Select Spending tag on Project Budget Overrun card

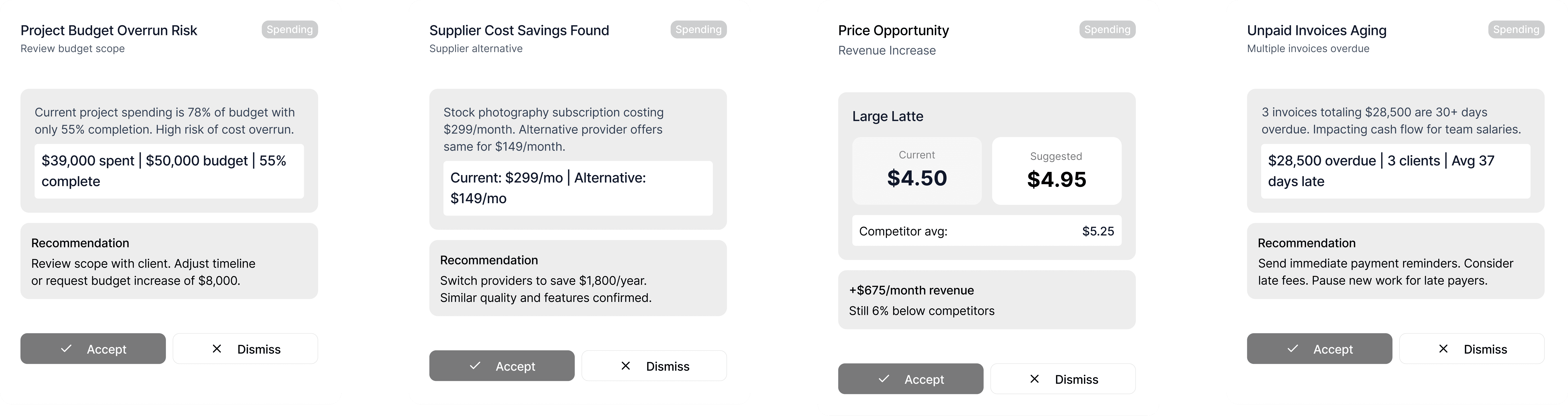point(290,29)
